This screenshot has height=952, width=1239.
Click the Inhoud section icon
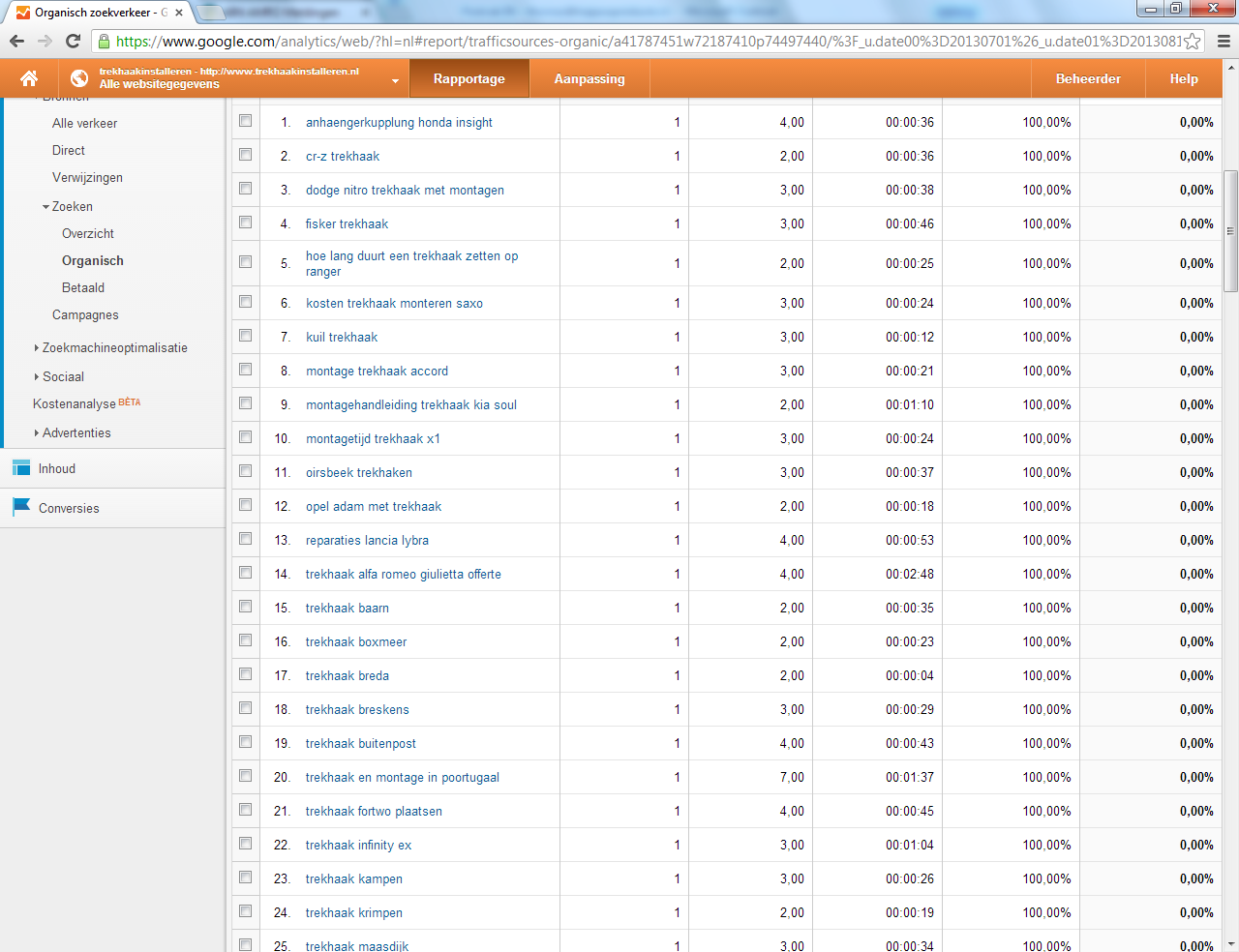click(21, 468)
